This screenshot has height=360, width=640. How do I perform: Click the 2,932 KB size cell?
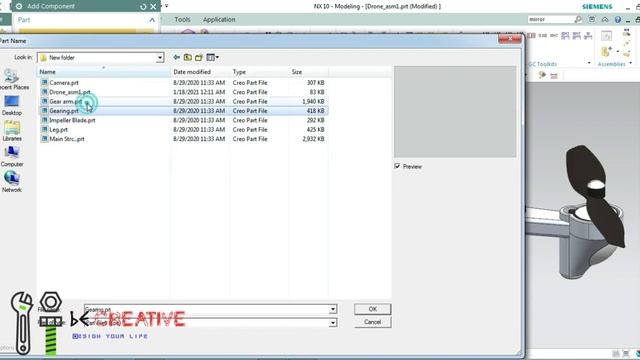tap(313, 139)
